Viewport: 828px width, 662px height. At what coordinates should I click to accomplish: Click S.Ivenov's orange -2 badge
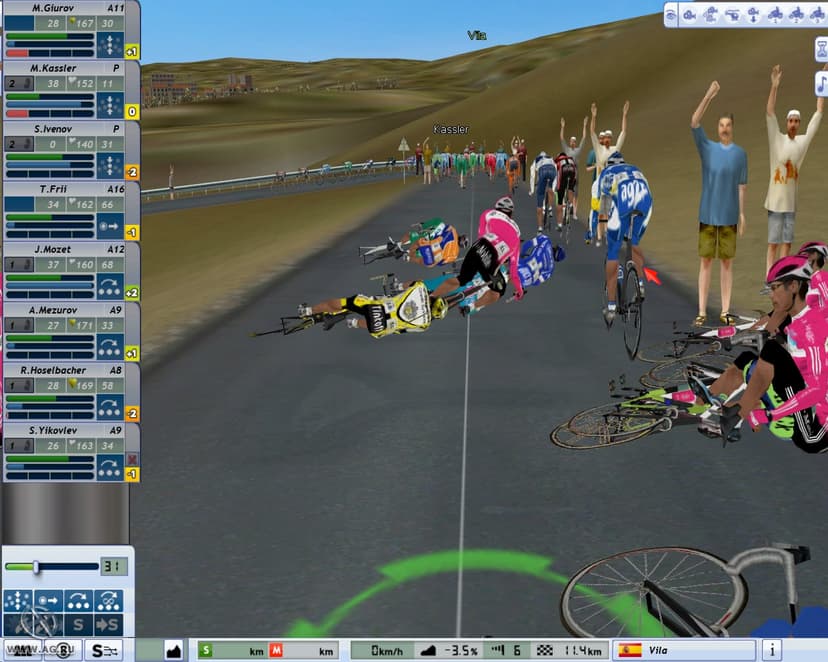click(132, 172)
